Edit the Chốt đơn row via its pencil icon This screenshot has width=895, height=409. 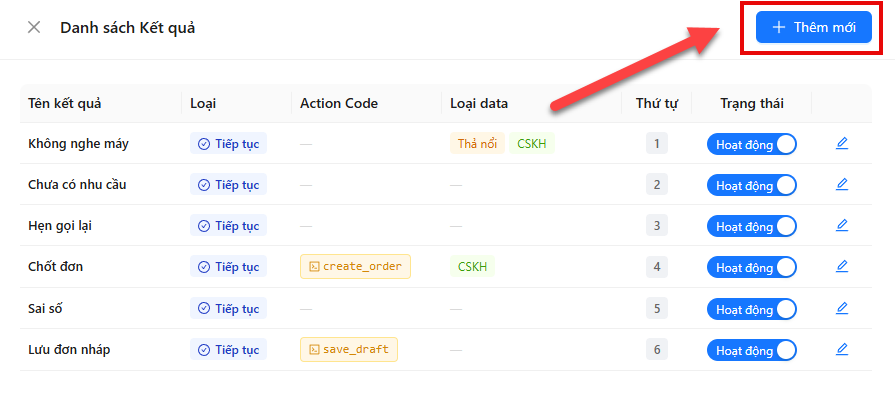tap(841, 266)
